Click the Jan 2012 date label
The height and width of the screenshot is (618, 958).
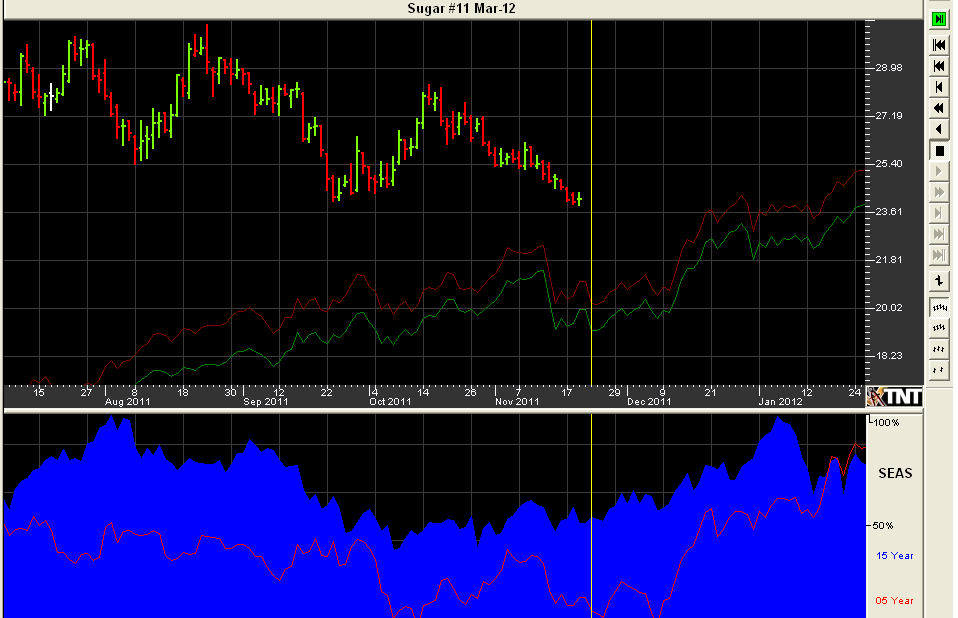pos(780,402)
